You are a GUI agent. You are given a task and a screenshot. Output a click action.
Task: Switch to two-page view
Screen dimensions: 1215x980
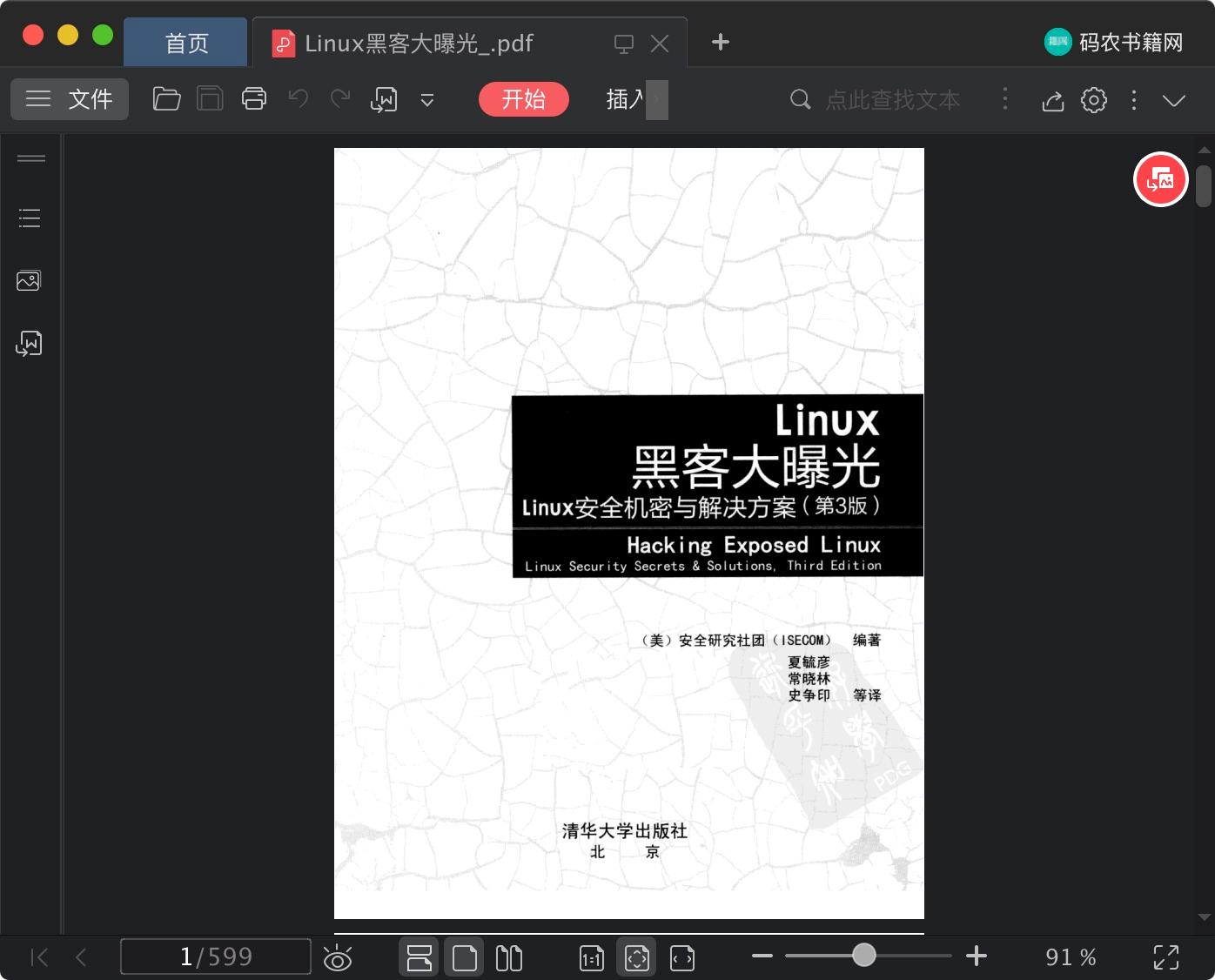[x=509, y=957]
